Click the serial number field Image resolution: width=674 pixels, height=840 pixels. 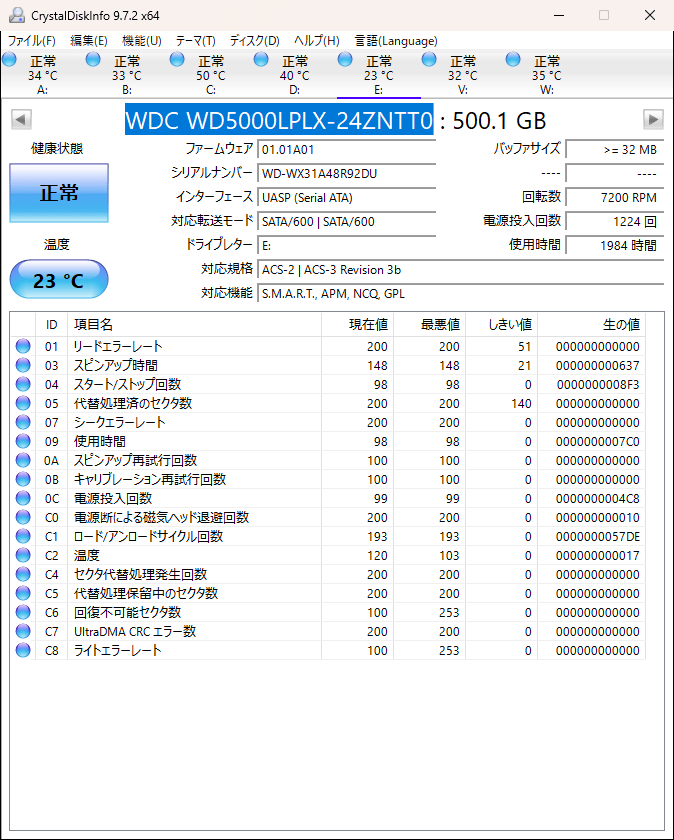click(346, 173)
